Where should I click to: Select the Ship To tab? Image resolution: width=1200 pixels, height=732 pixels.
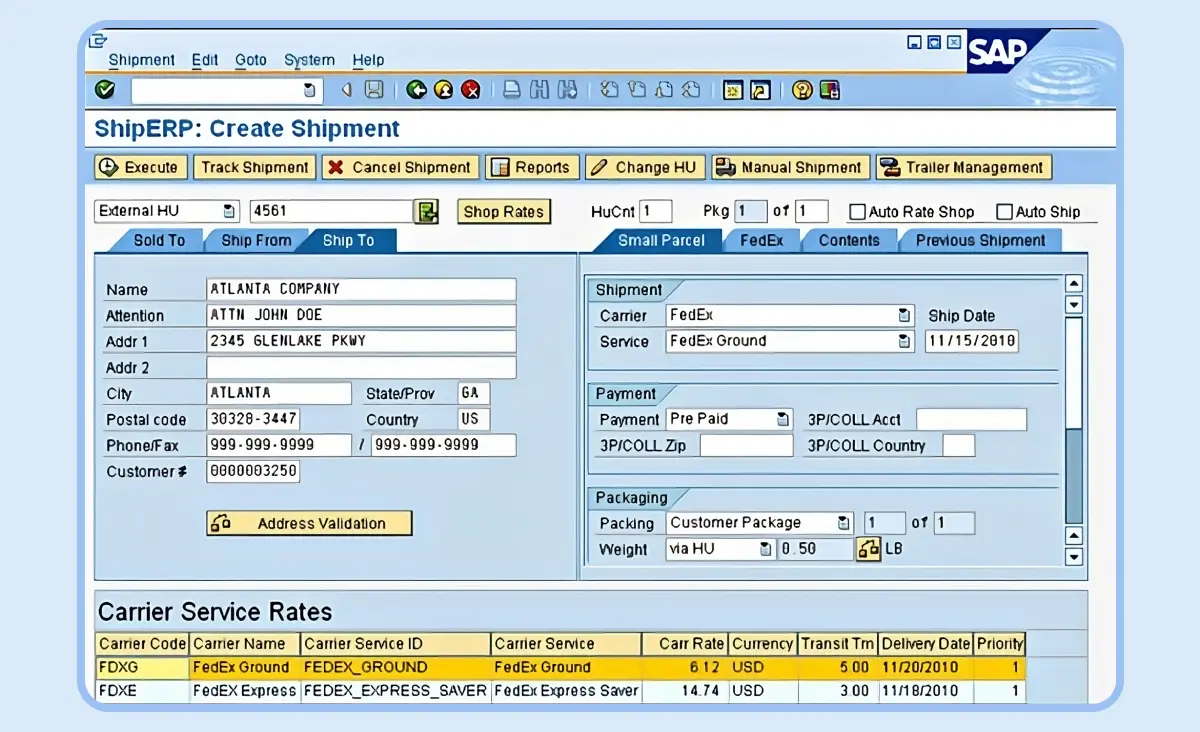click(348, 240)
